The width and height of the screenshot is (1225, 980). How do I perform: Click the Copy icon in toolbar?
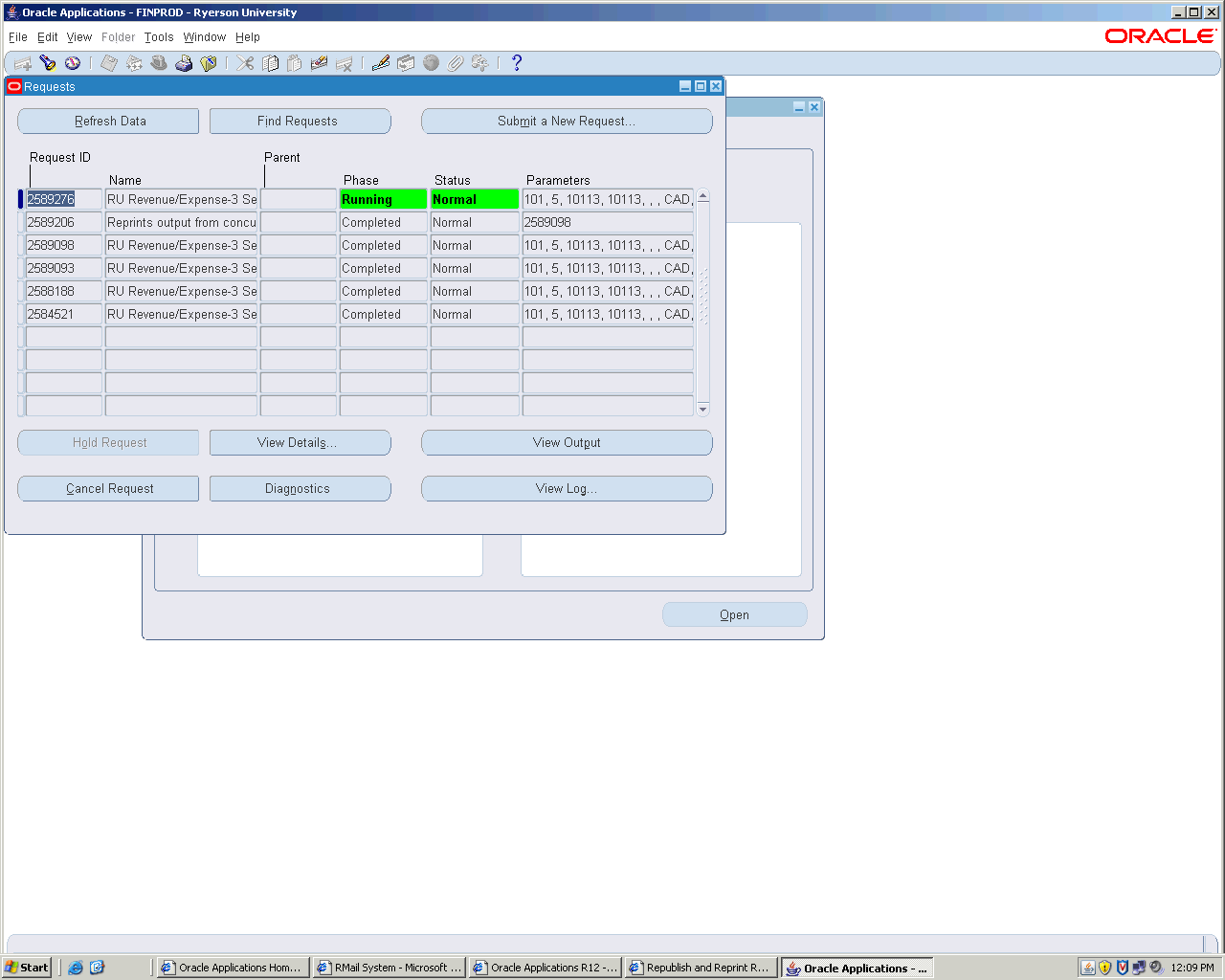[271, 63]
